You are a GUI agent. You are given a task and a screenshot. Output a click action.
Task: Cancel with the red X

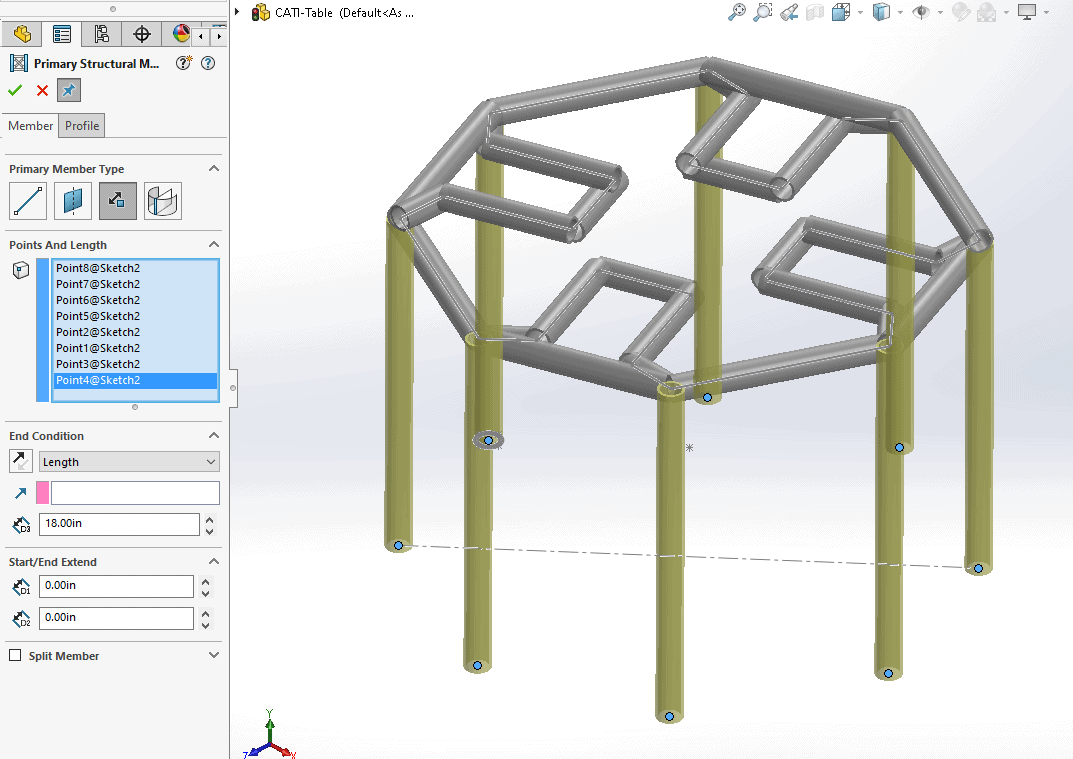(42, 90)
